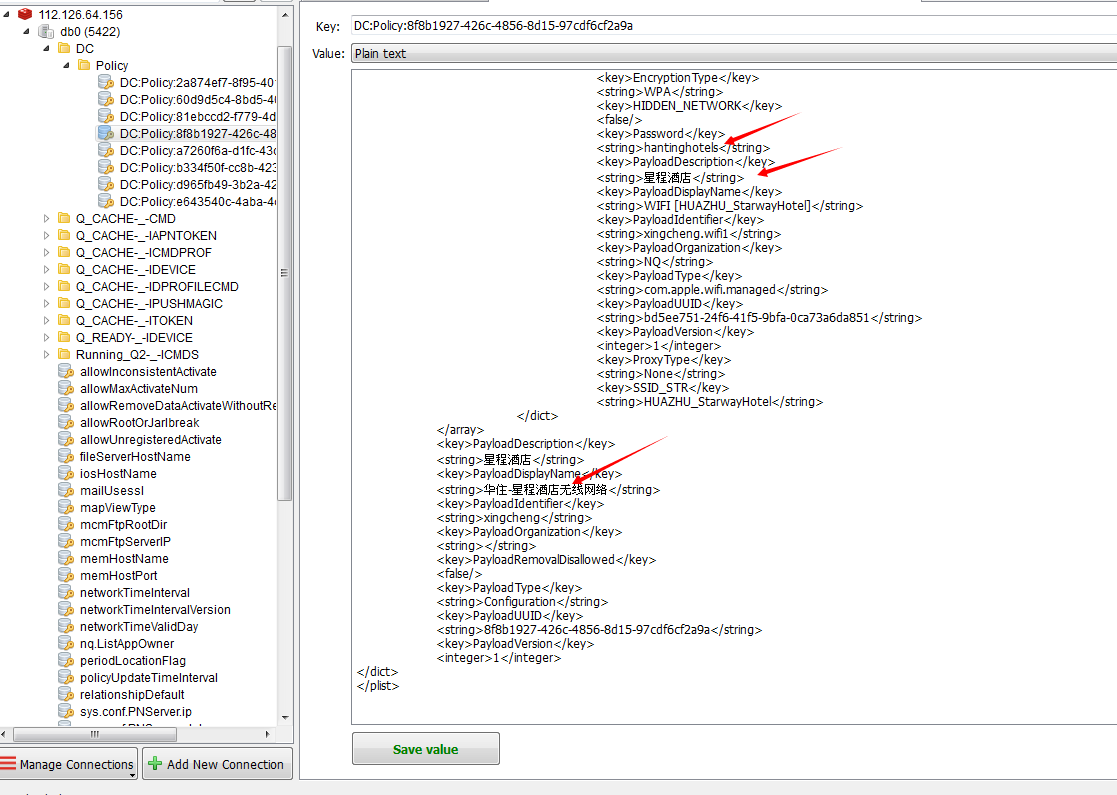Image resolution: width=1117 pixels, height=795 pixels.
Task: Collapse the 112.126.64.156 server node
Action: (x=6, y=14)
